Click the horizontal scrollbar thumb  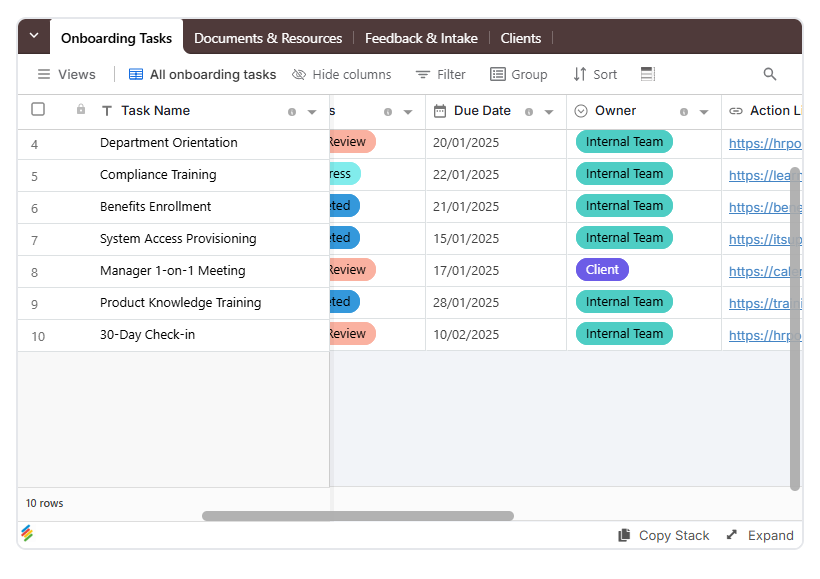pyautogui.click(x=358, y=516)
